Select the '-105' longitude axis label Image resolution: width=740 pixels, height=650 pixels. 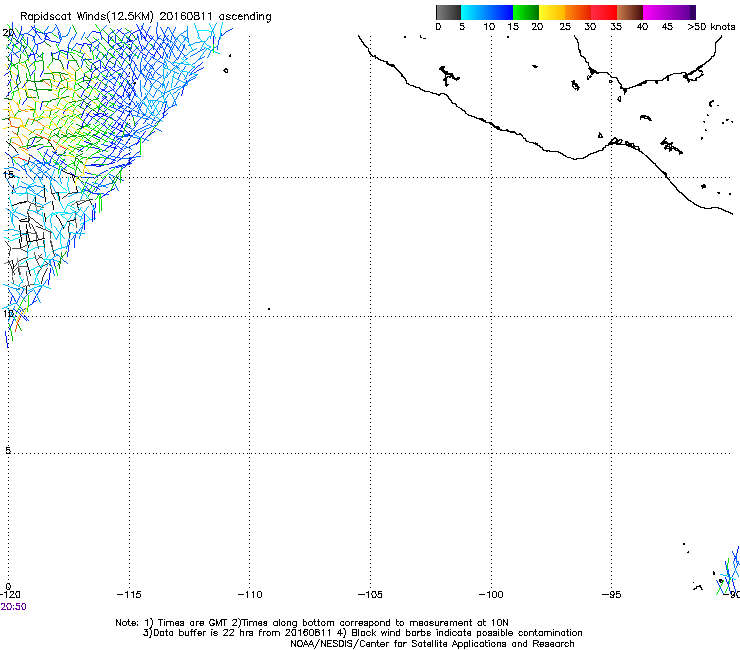(370, 595)
